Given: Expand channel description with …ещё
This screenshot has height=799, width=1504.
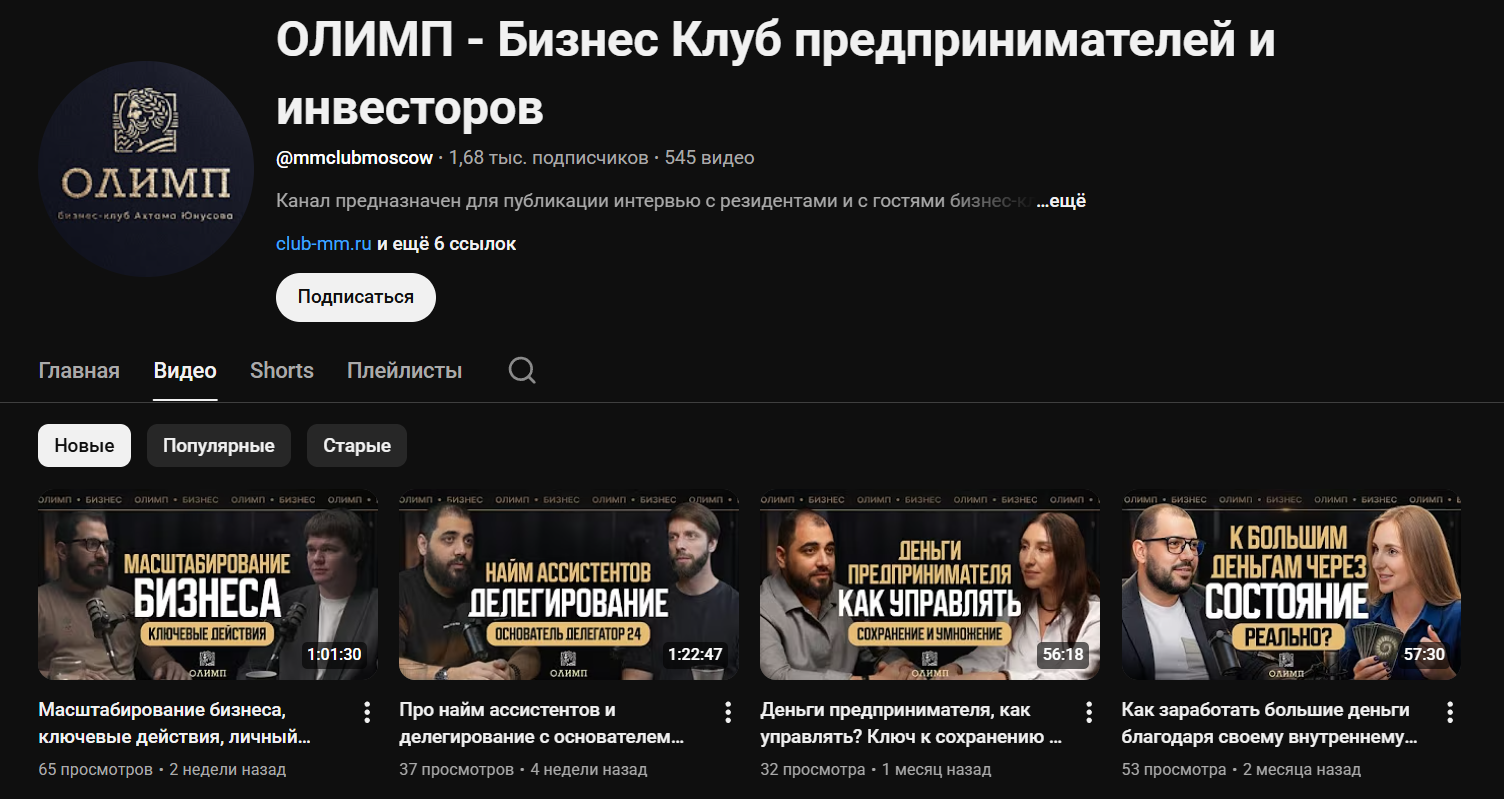Looking at the screenshot, I should (x=1061, y=201).
